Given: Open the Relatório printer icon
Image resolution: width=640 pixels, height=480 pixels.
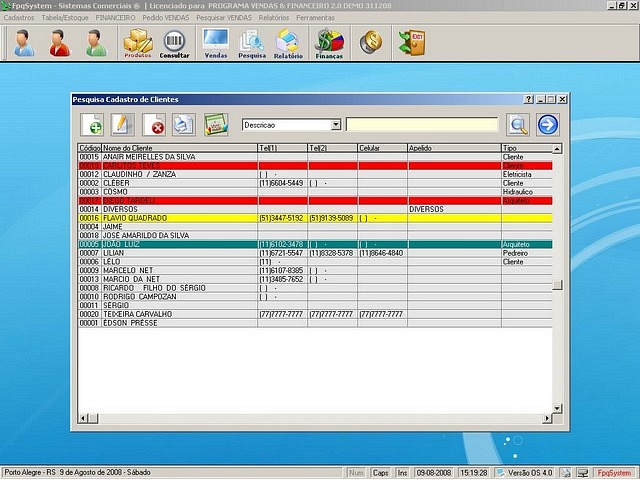Looking at the screenshot, I should [x=288, y=43].
